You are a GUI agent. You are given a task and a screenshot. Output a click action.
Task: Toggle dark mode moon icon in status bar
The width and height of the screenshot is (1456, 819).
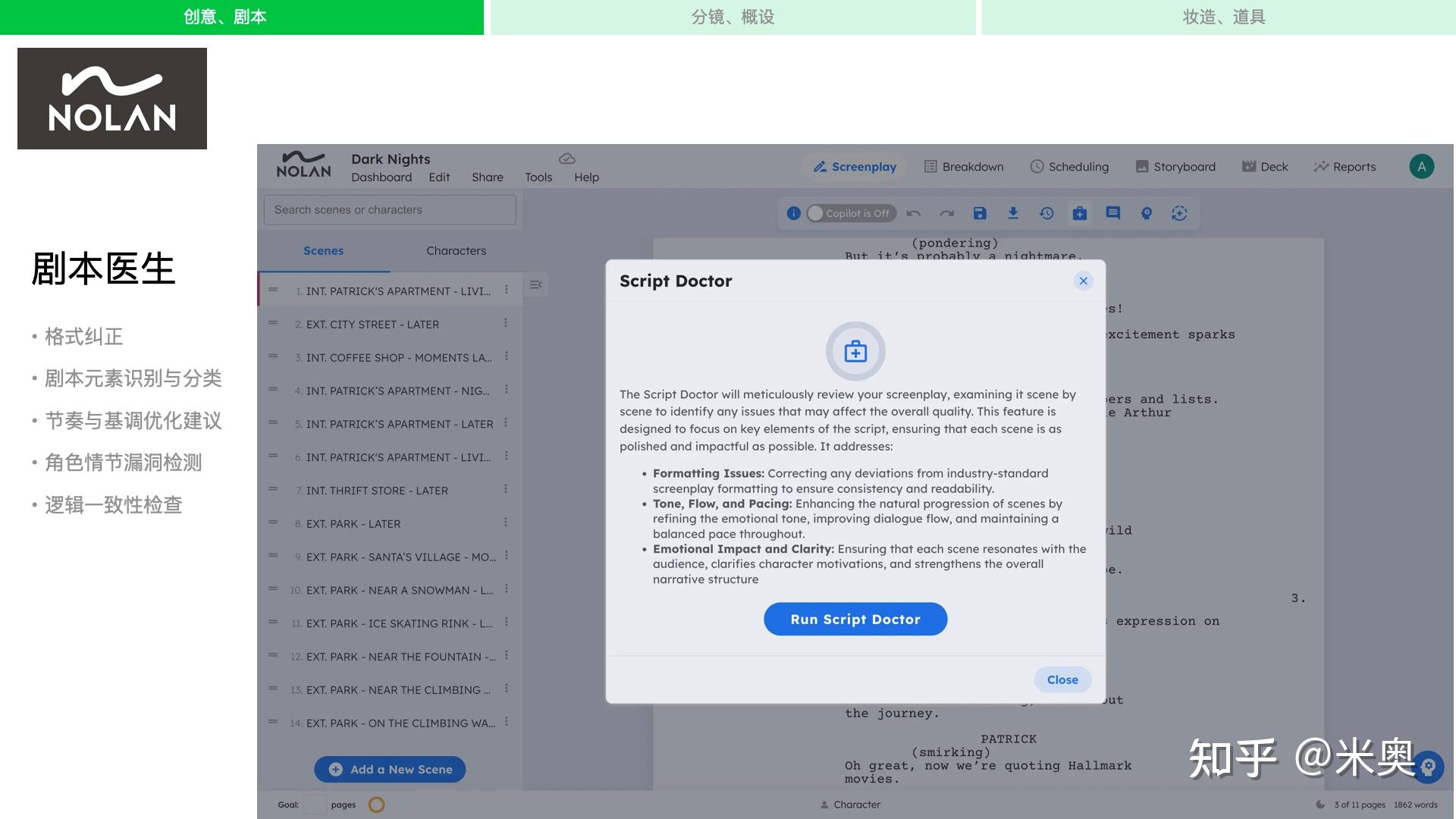pos(1320,805)
